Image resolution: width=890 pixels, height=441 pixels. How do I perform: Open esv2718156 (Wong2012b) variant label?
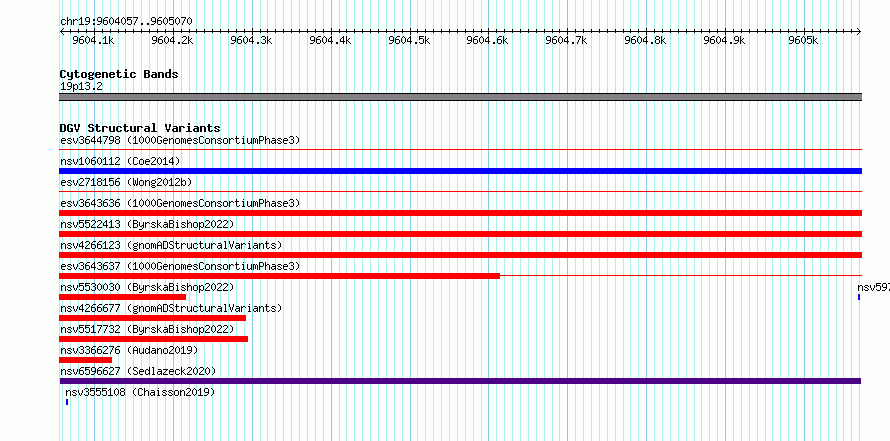[126, 182]
